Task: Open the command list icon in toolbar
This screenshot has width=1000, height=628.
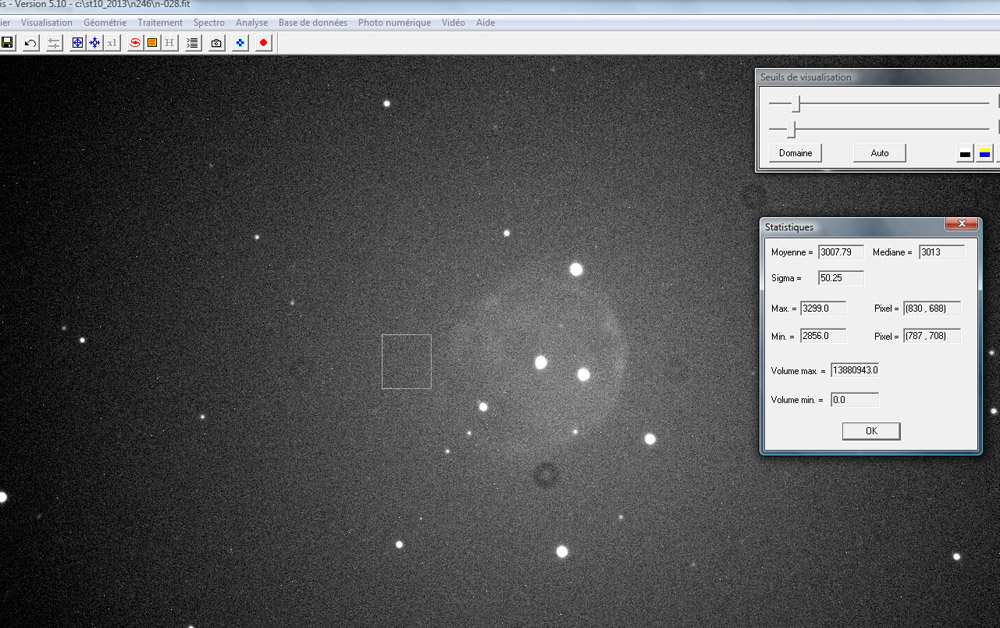Action: pyautogui.click(x=193, y=43)
